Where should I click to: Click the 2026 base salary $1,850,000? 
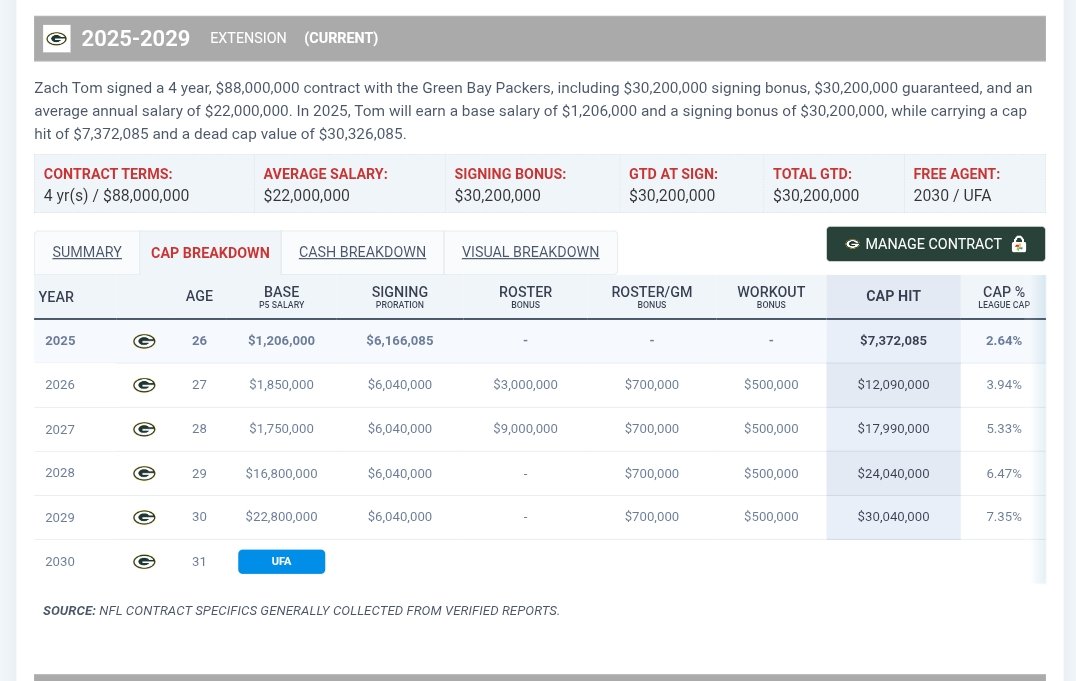(x=281, y=384)
